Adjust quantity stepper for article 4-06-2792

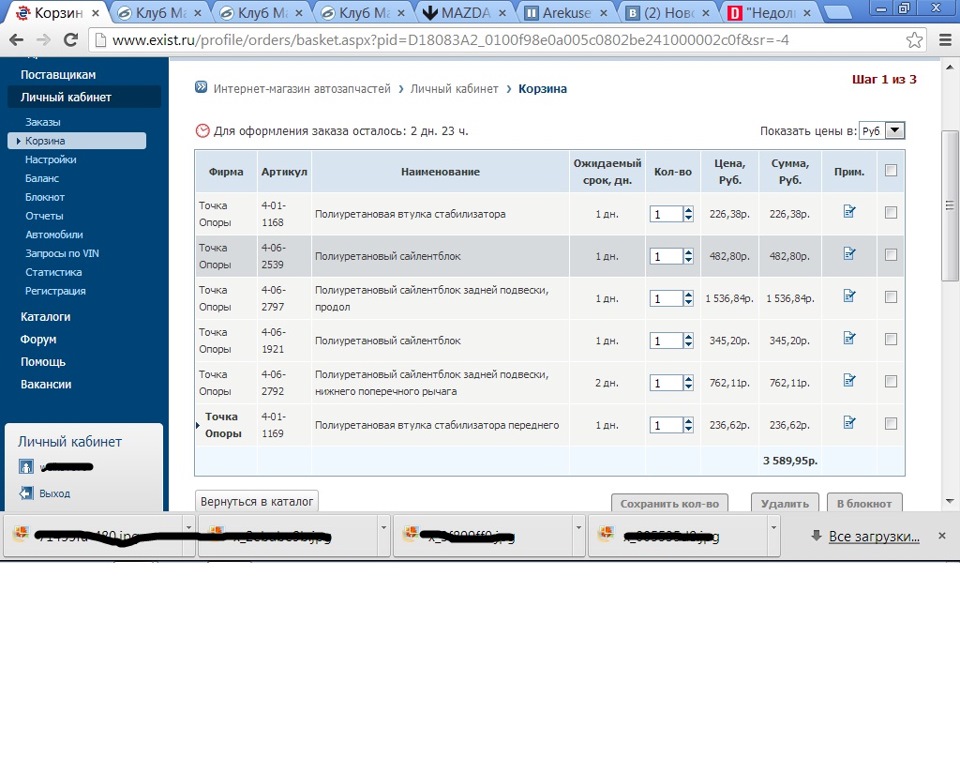(688, 383)
